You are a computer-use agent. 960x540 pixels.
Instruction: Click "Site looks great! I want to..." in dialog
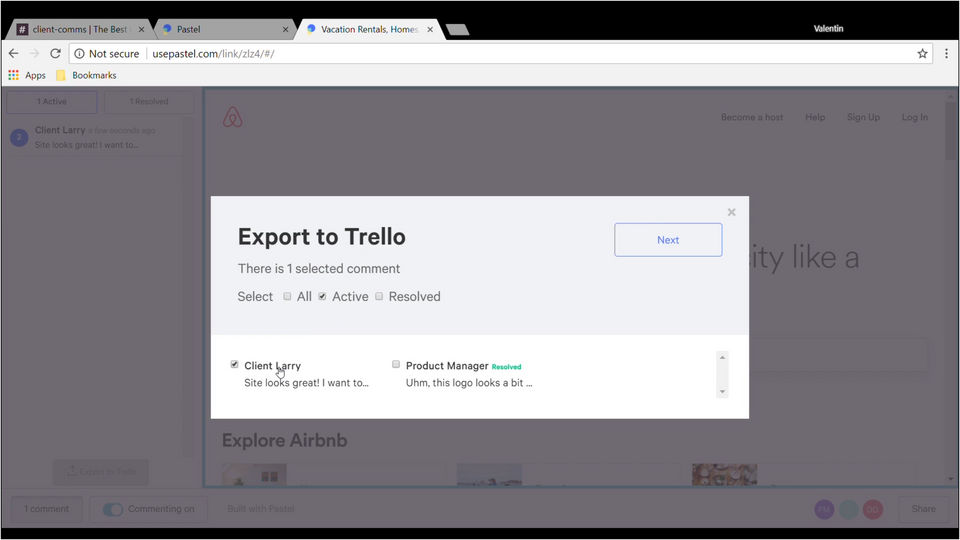306,383
